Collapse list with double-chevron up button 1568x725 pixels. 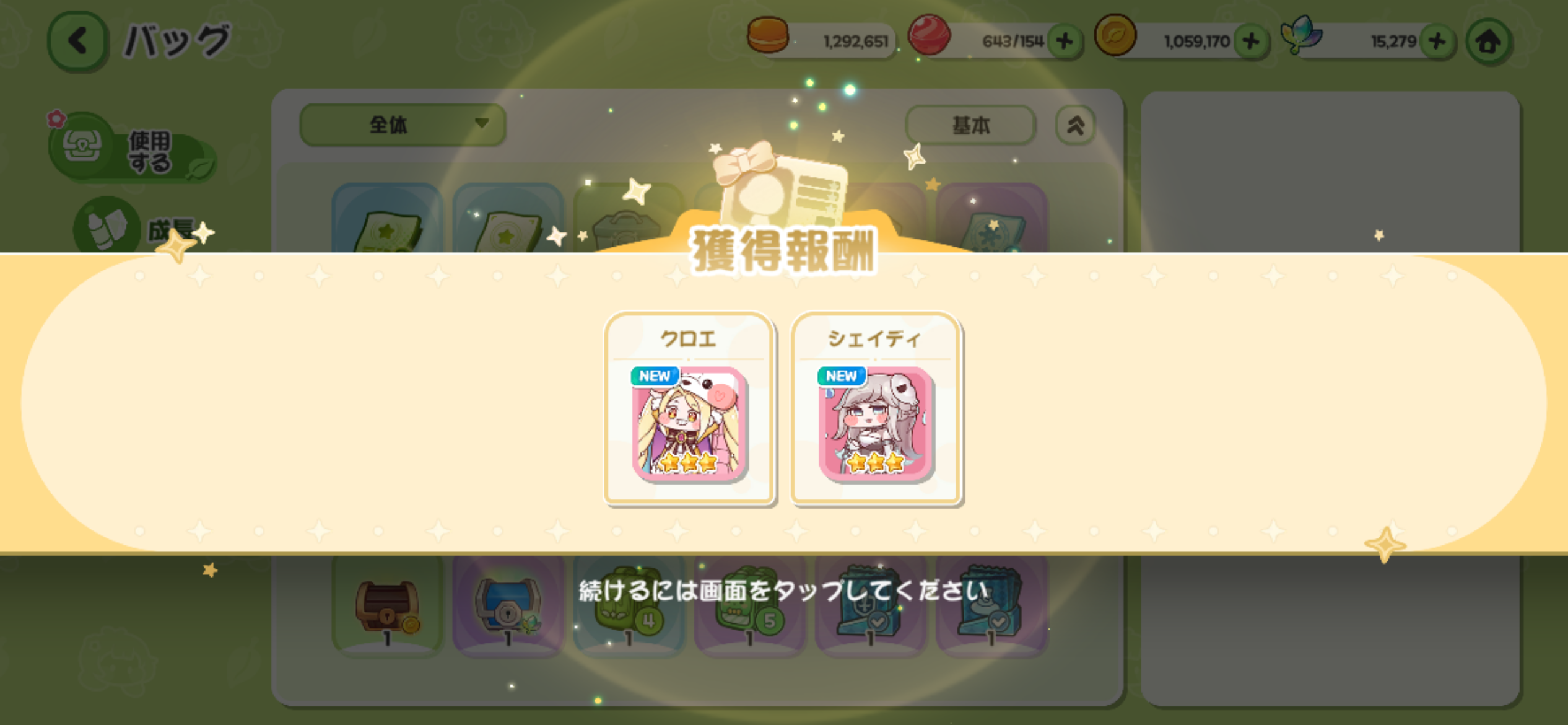(1076, 125)
